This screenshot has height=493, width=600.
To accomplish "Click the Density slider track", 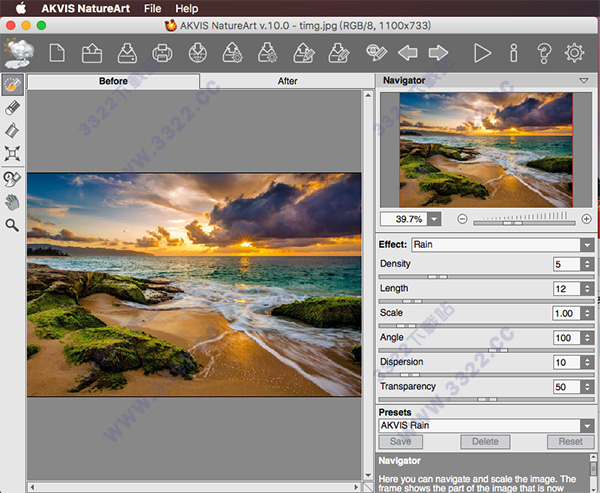I will click(486, 277).
